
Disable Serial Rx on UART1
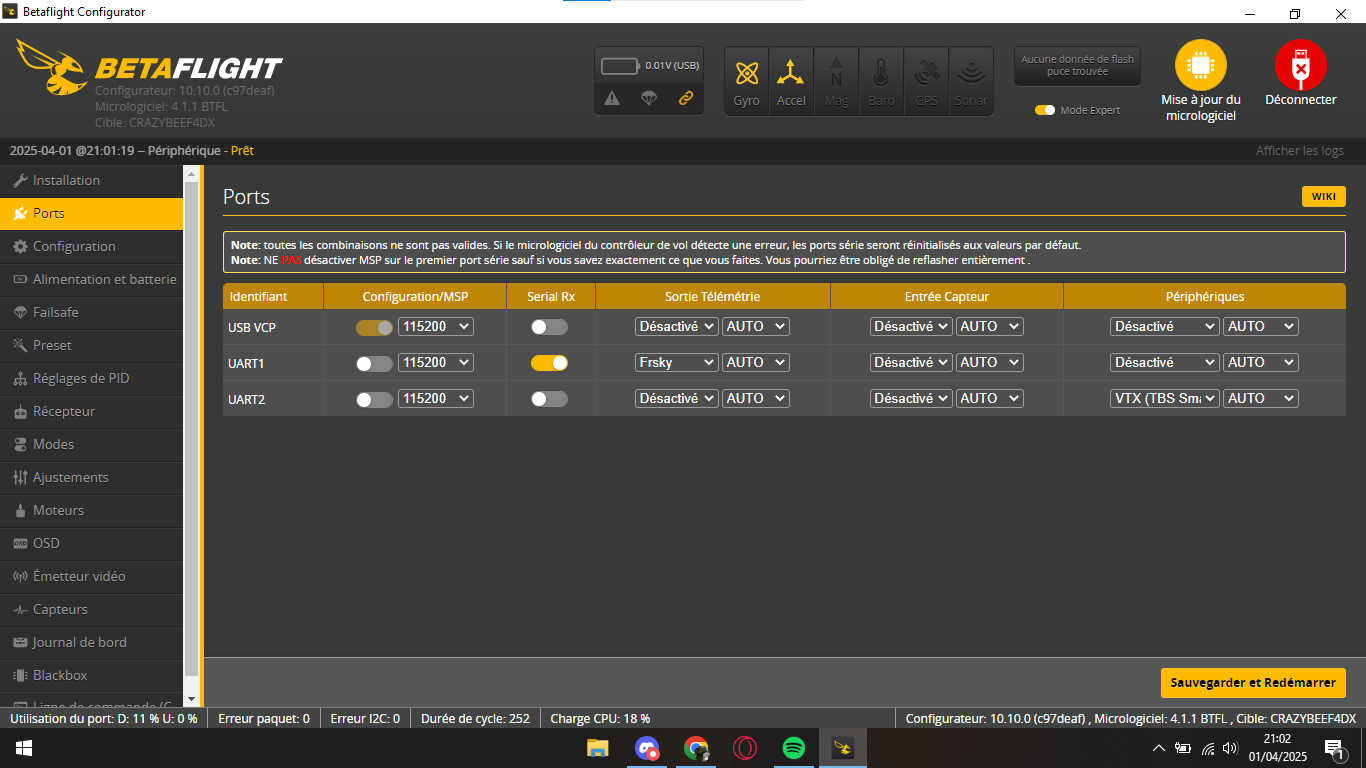tap(549, 363)
